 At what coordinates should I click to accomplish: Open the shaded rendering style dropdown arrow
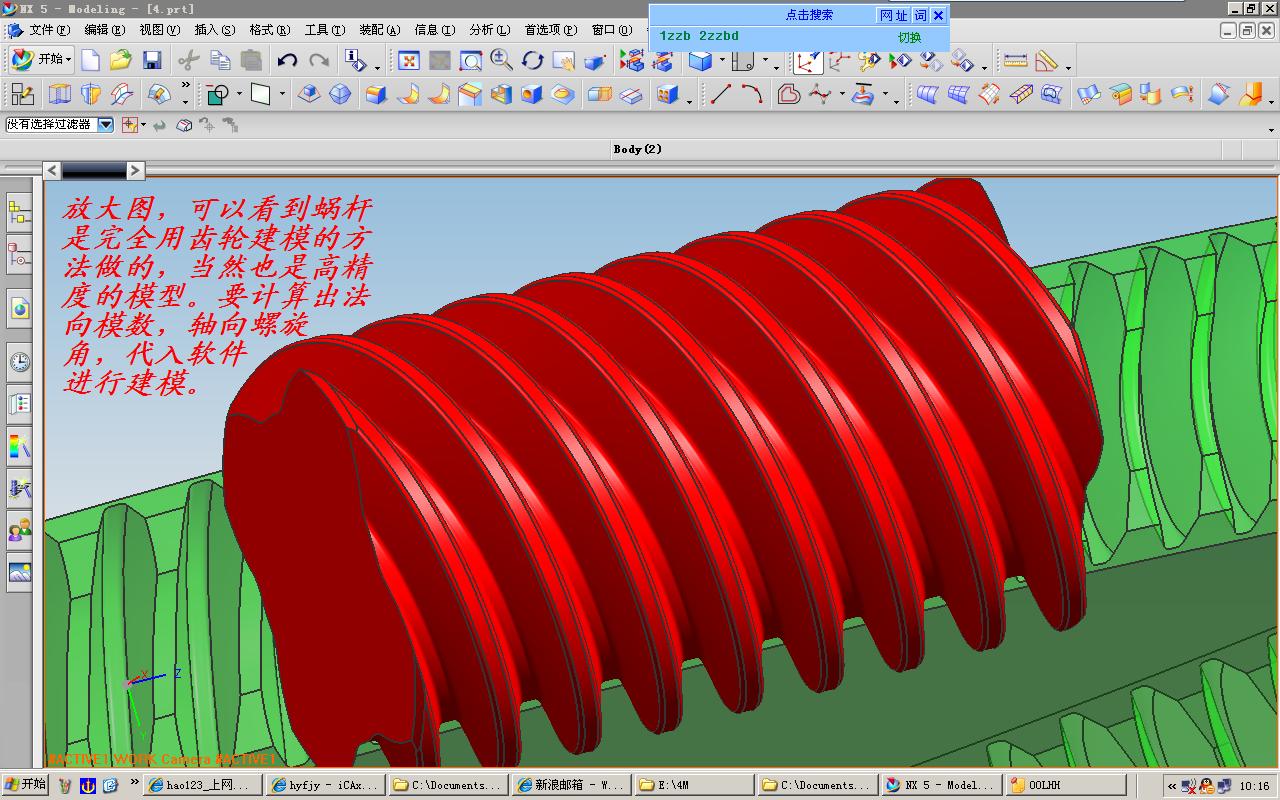(x=721, y=61)
